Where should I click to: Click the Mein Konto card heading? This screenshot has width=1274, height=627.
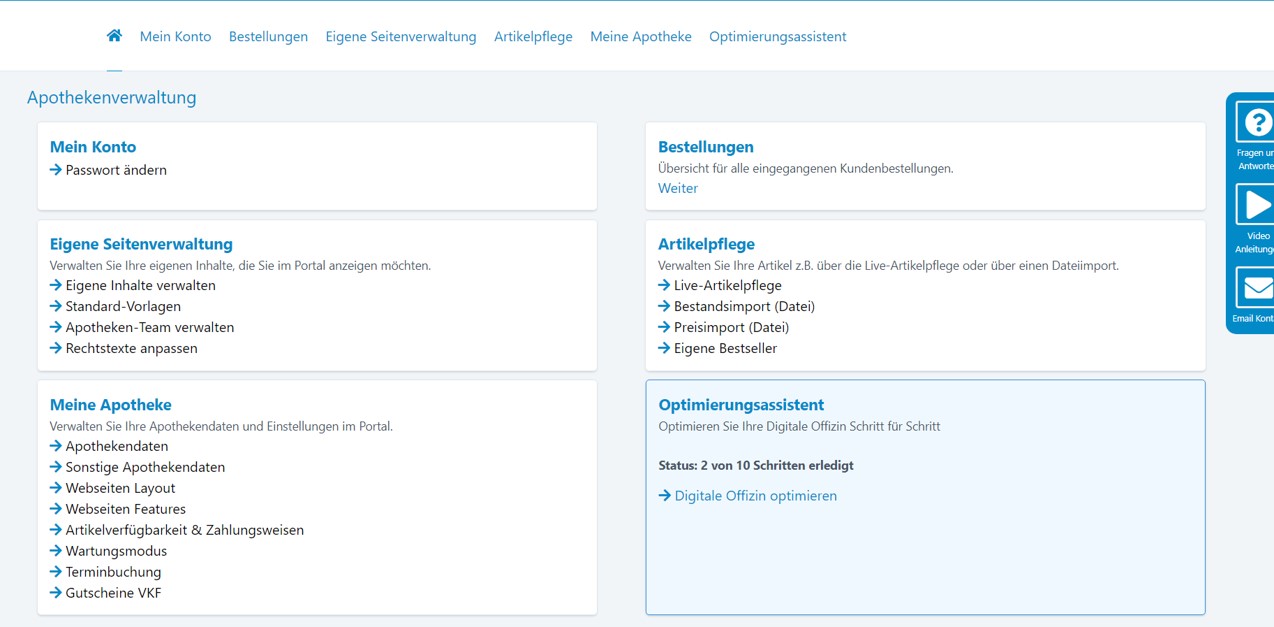[93, 147]
